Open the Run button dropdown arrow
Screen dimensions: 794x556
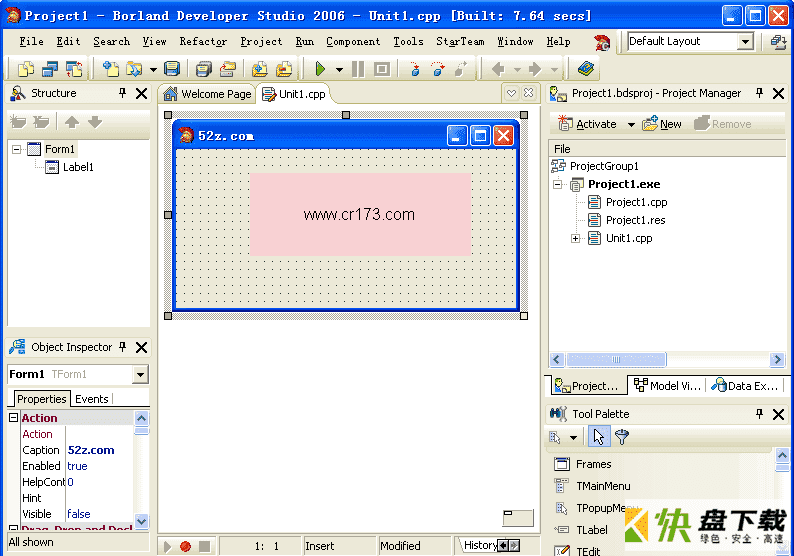tap(339, 69)
